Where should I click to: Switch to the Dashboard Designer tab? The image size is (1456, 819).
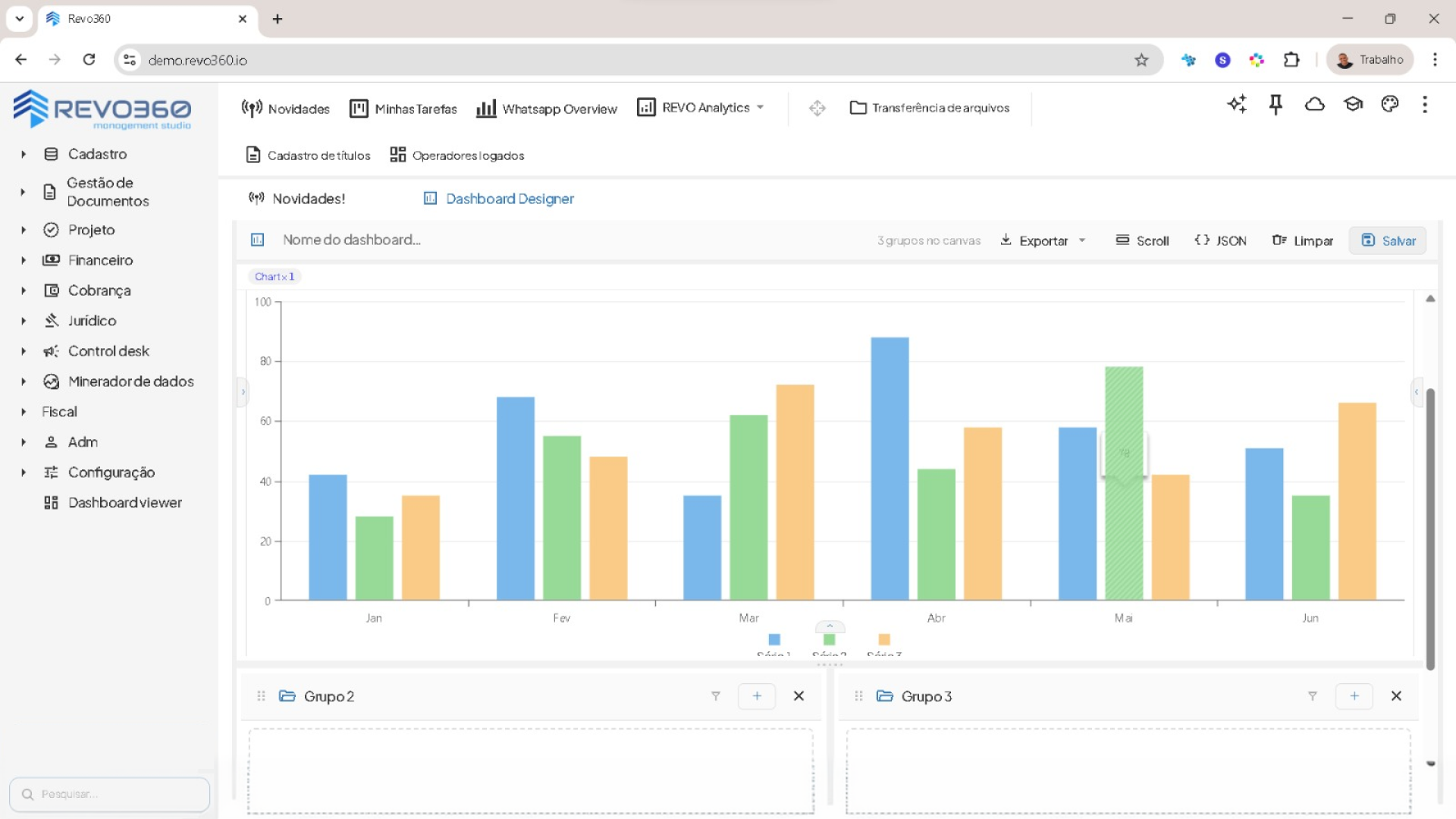coord(498,199)
